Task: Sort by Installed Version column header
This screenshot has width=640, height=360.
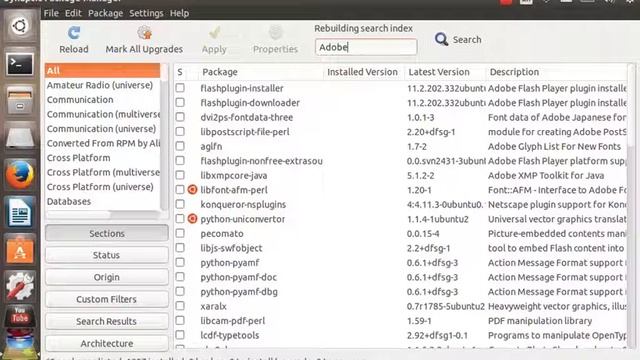Action: [364, 72]
